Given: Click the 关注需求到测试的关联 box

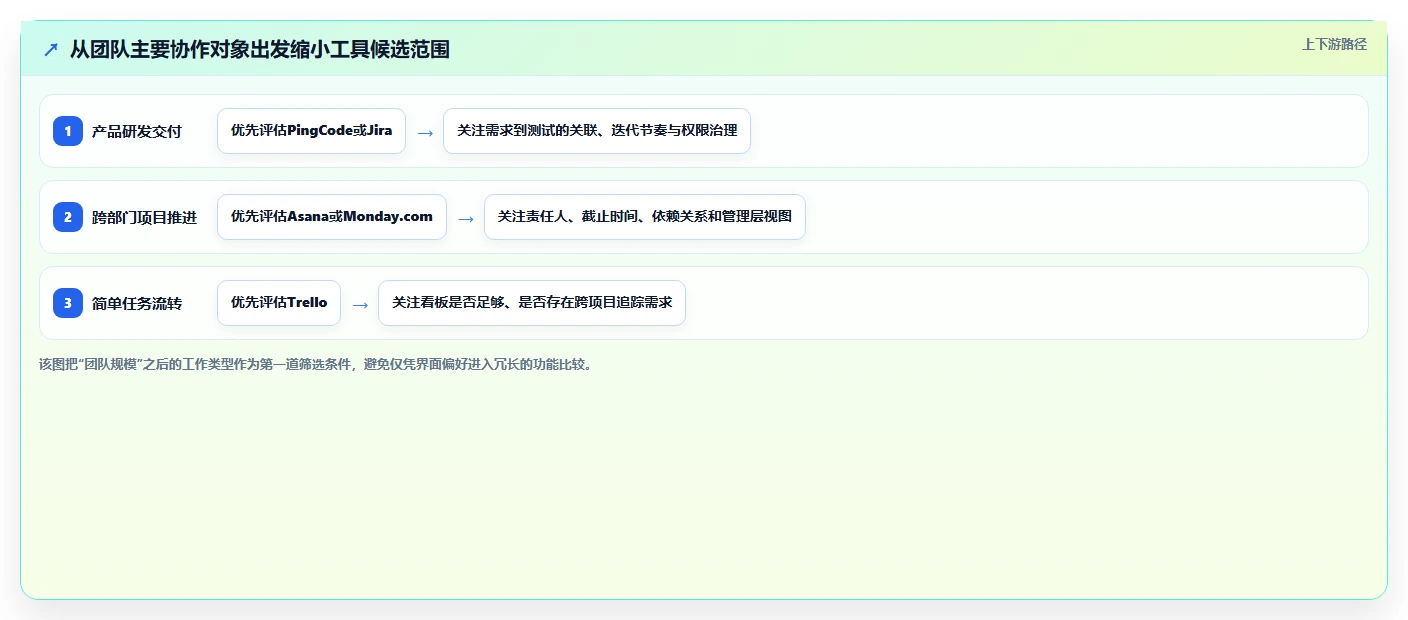Looking at the screenshot, I should click(x=597, y=131).
